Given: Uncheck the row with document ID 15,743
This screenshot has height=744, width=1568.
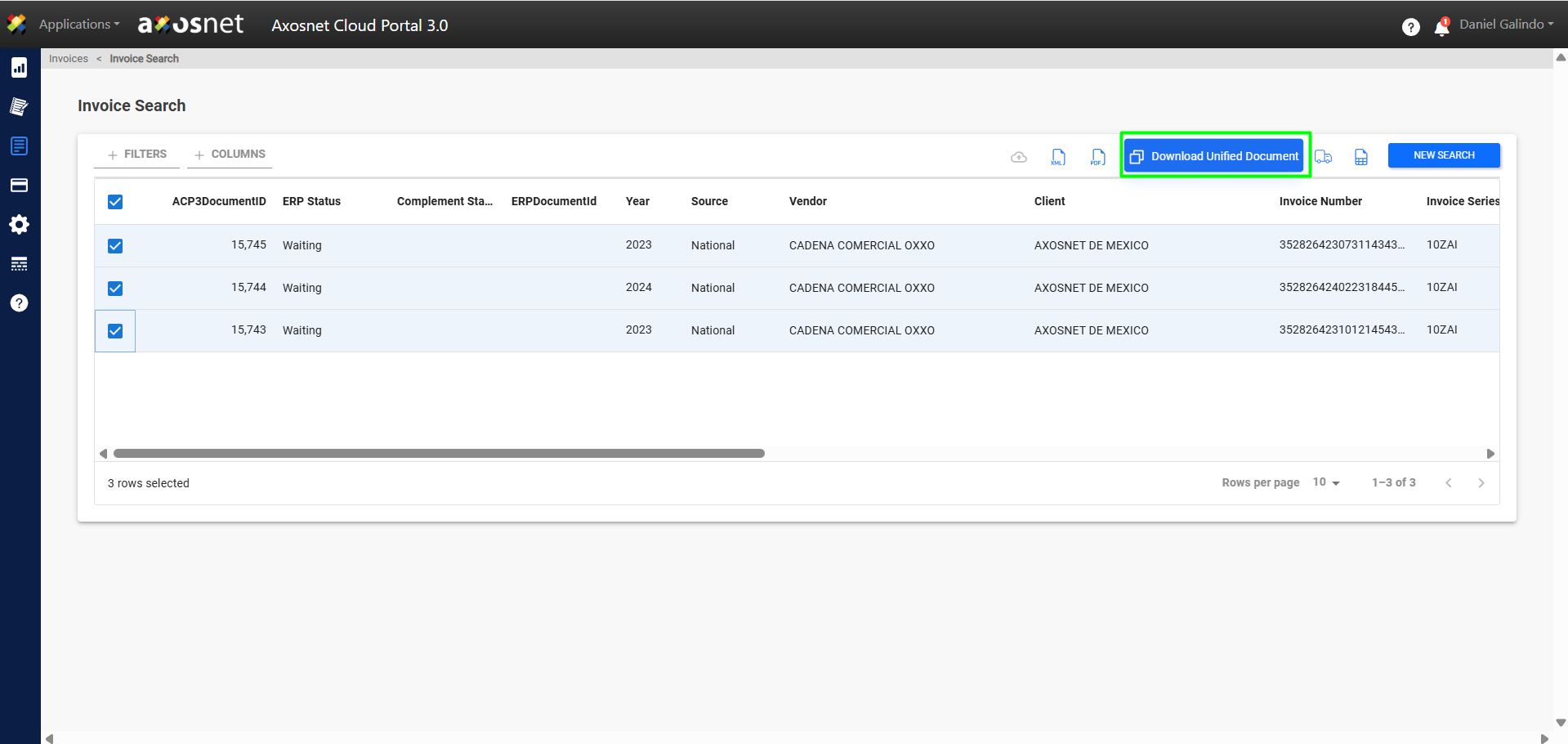Looking at the screenshot, I should 115,331.
